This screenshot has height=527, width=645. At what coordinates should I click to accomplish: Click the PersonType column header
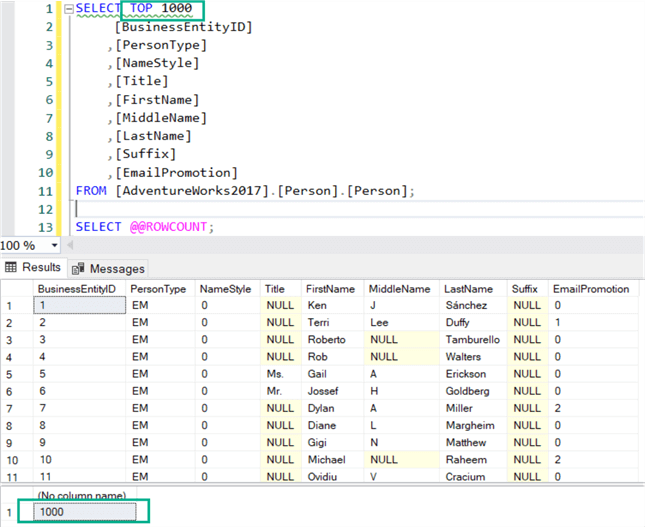coord(160,289)
